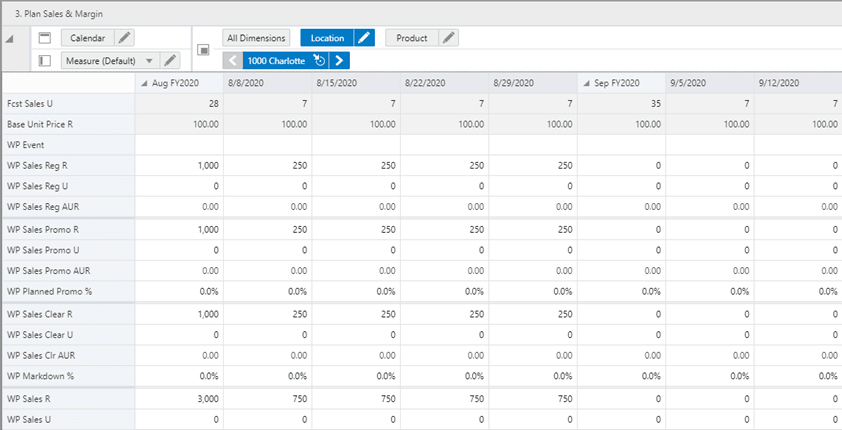Click WP Planned Promo % 0.0% for Sep FY2020
Viewport: 842px width, 430px height.
coord(621,291)
